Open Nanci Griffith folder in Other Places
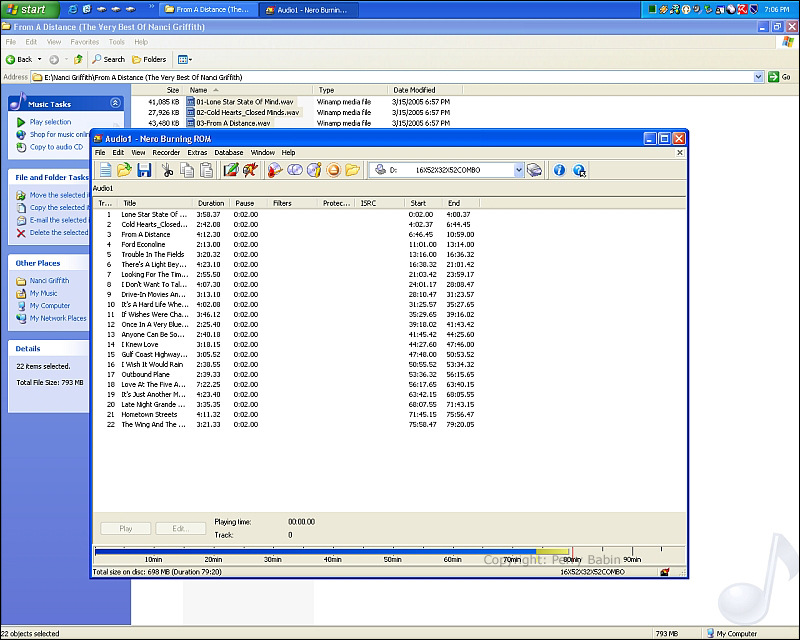The image size is (800, 640). [49, 281]
